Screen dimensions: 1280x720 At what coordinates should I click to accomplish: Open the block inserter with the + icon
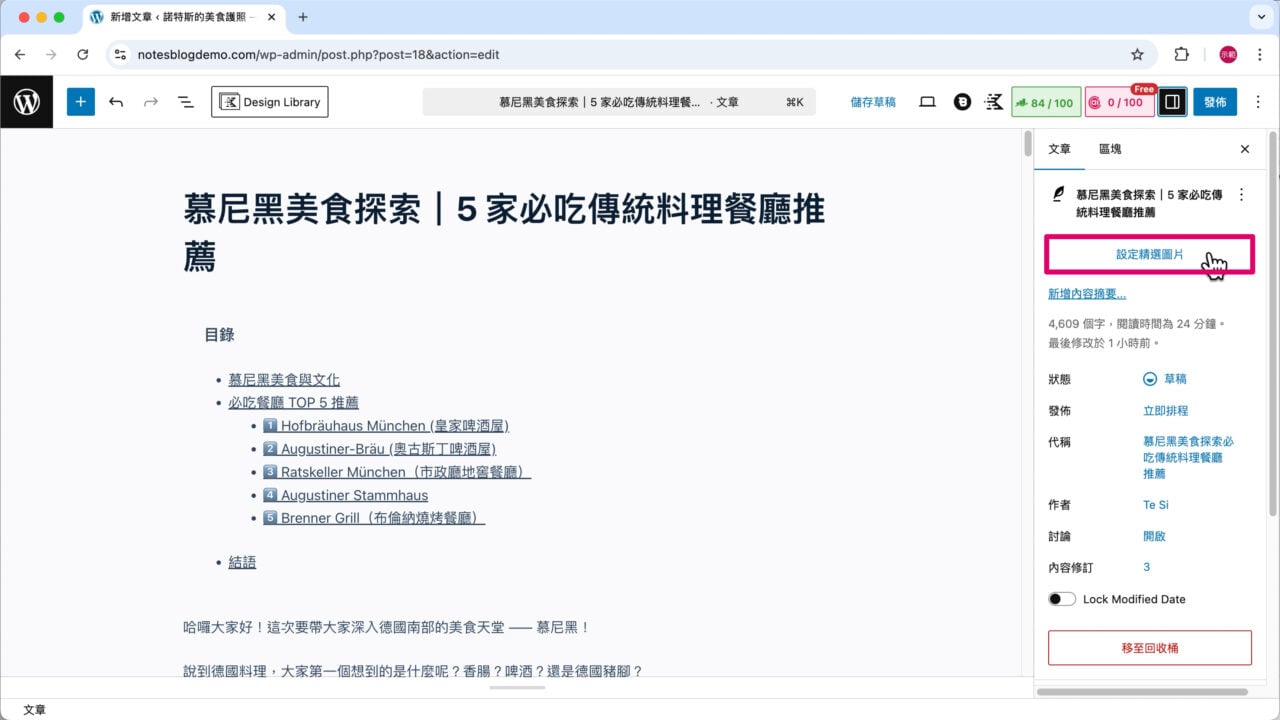tap(80, 101)
